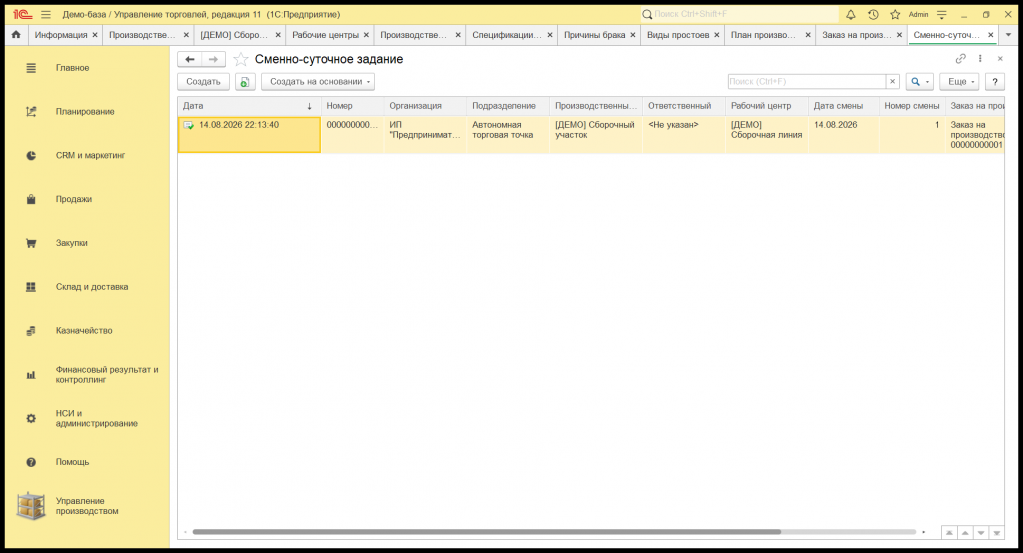Image resolution: width=1023 pixels, height=553 pixels.
Task: Open the Закупки section
Action: click(71, 243)
